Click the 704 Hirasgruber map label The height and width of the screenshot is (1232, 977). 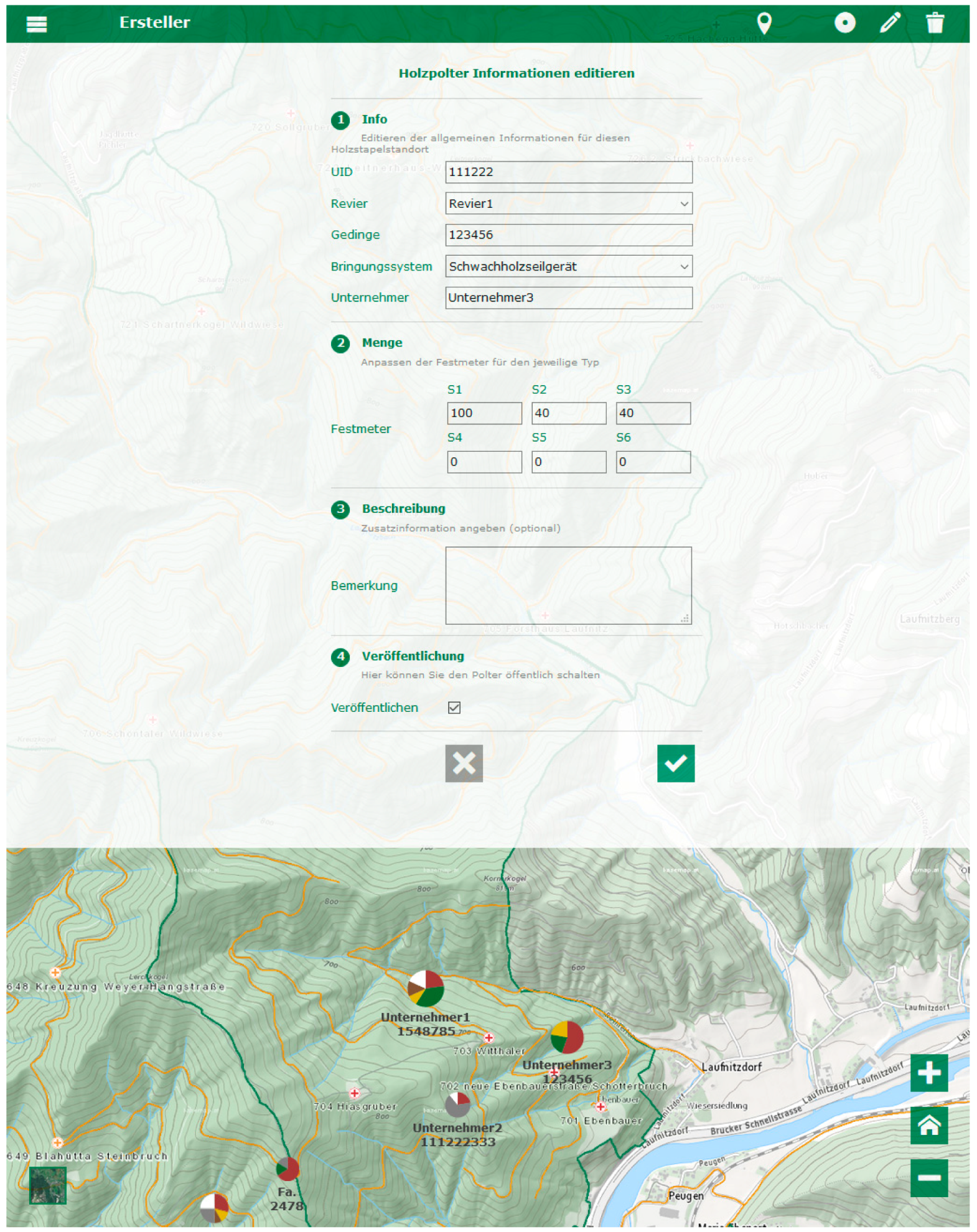[355, 1106]
